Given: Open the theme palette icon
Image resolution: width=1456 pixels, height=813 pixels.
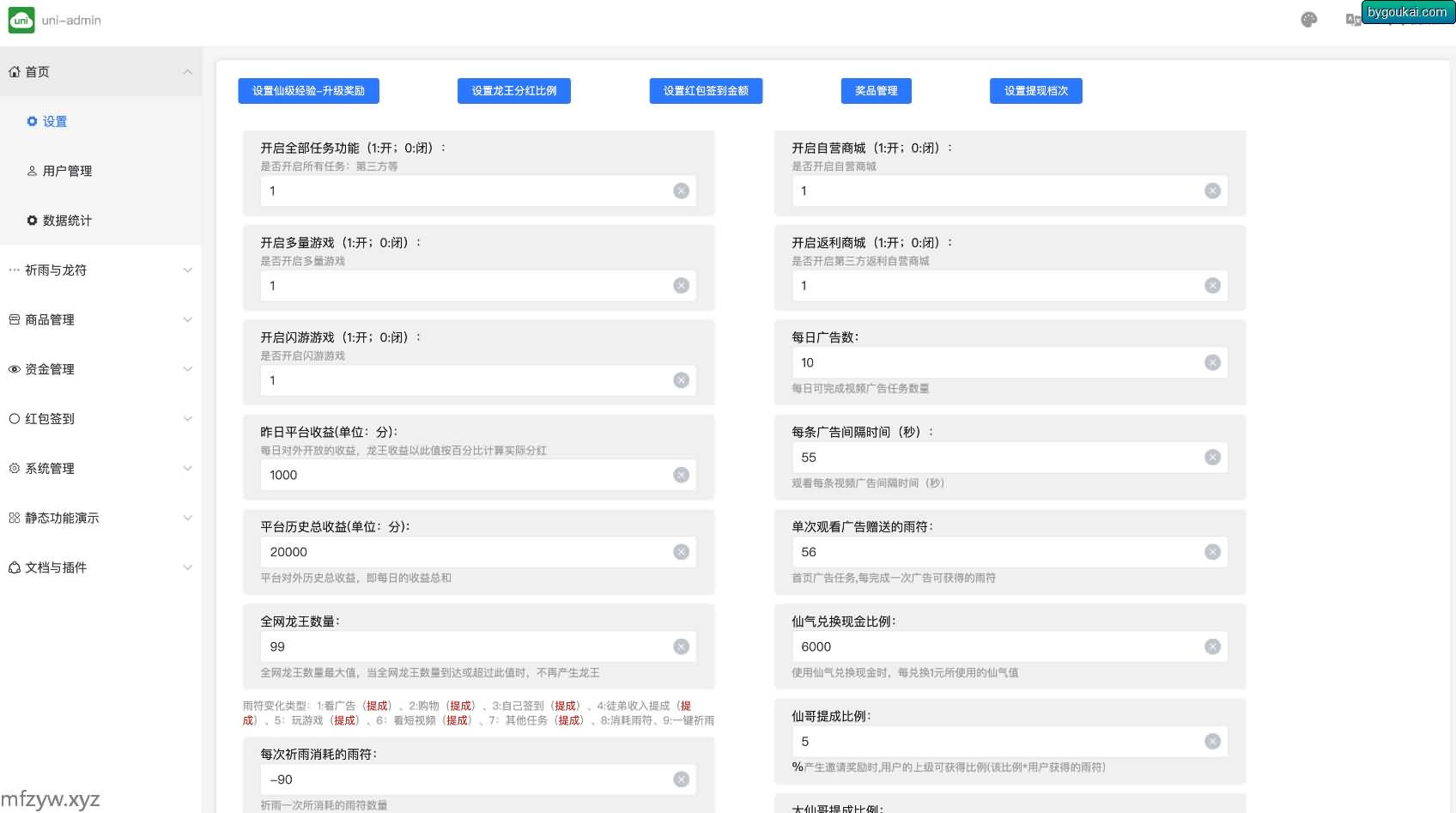Looking at the screenshot, I should point(1308,20).
